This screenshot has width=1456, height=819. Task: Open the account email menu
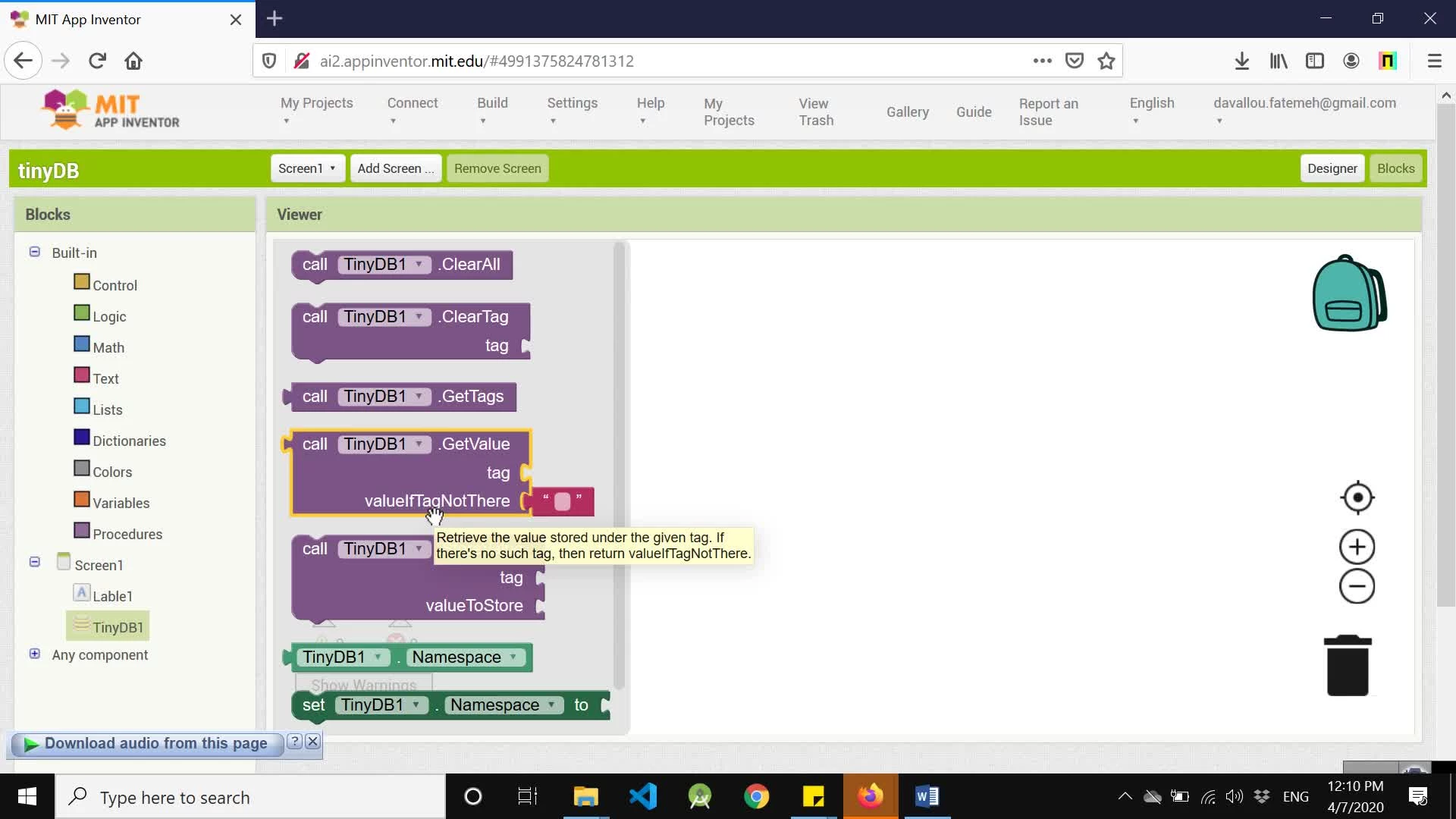pos(1304,111)
